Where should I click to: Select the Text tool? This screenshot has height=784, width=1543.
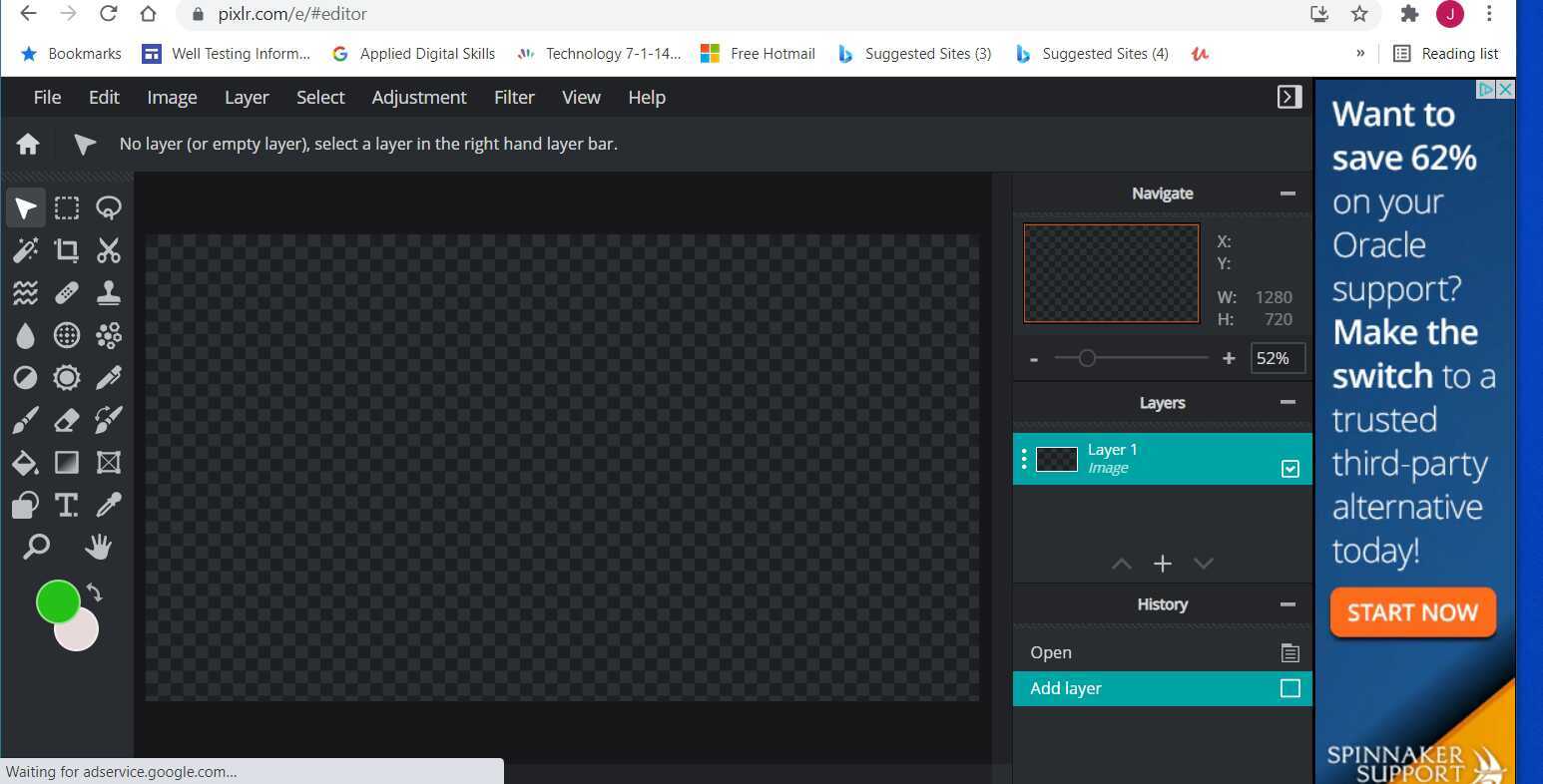coord(67,505)
